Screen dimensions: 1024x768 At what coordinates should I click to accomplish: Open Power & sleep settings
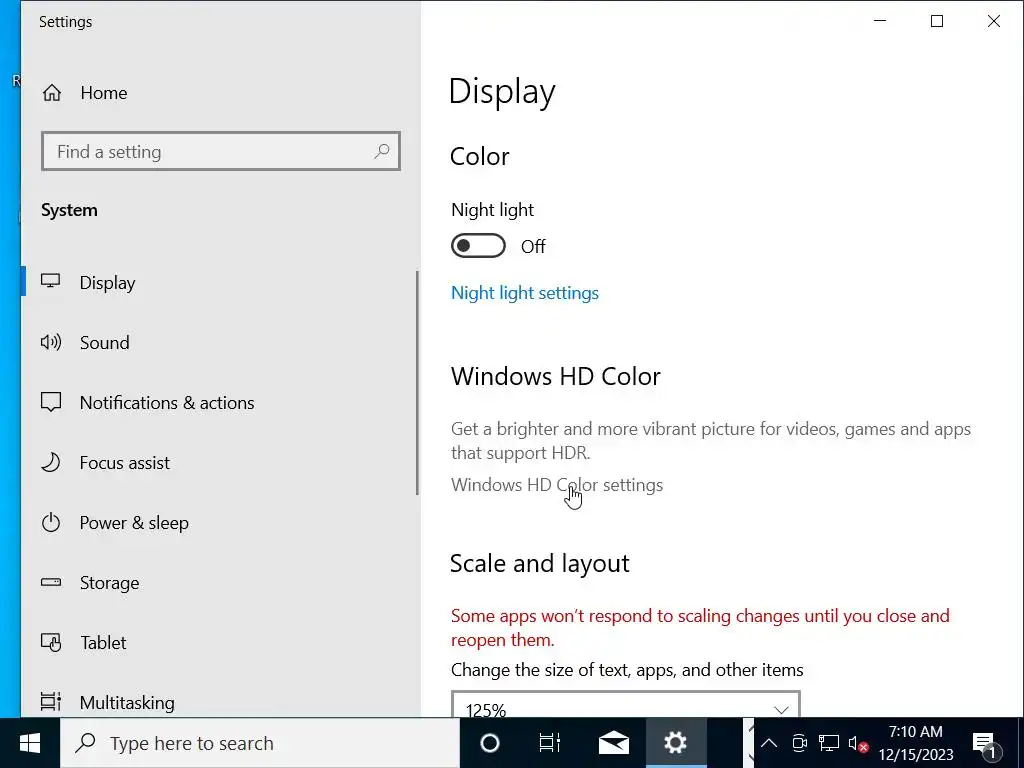[219, 522]
